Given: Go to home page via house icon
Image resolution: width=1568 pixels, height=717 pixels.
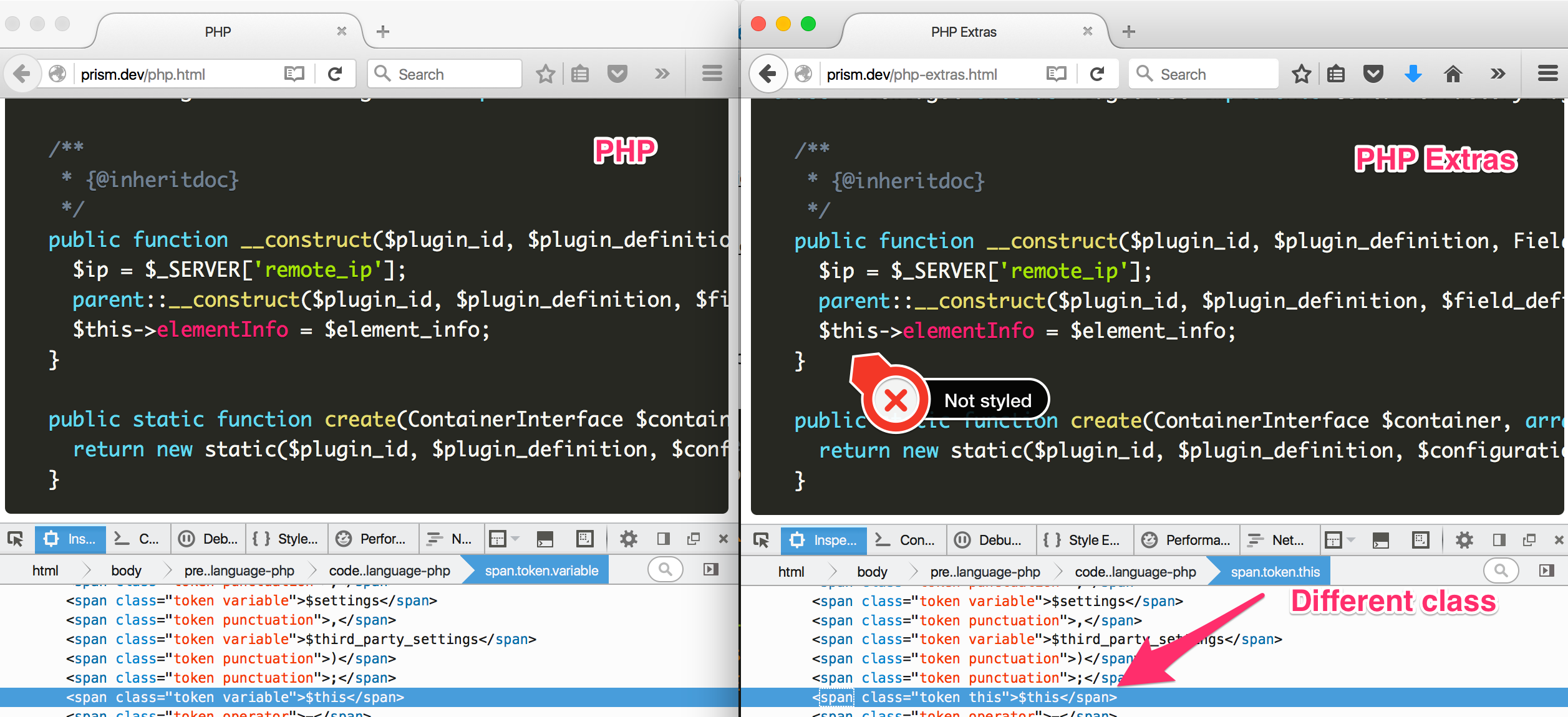Looking at the screenshot, I should [x=1453, y=74].
